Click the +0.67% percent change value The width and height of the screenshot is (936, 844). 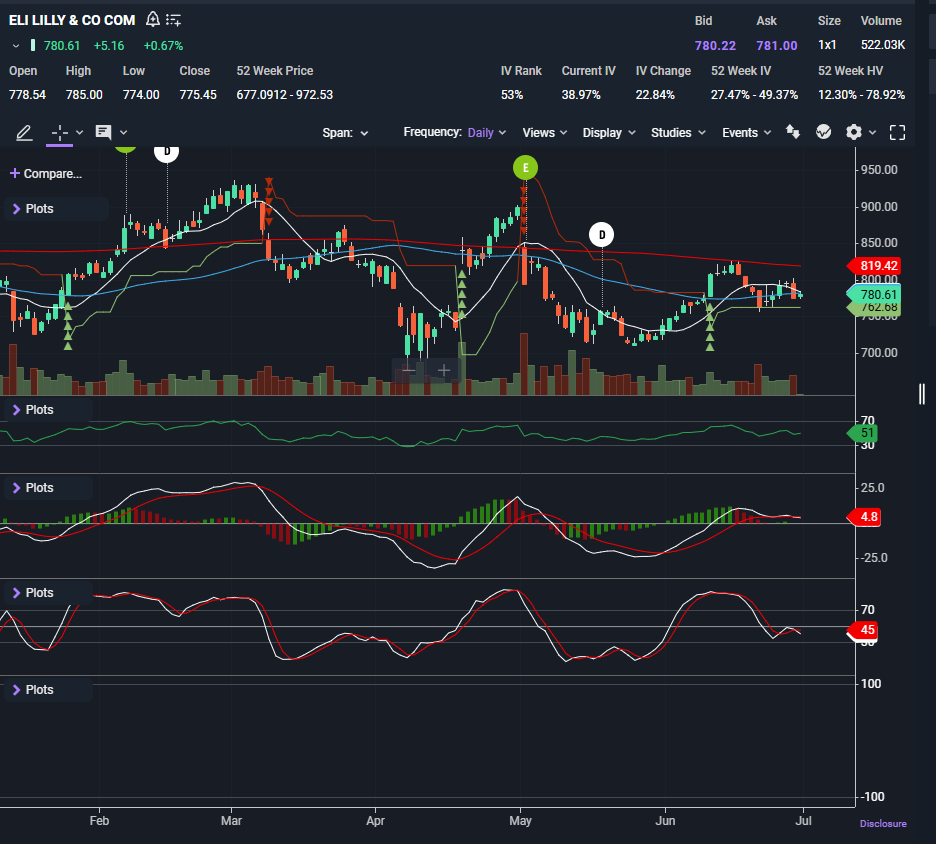pyautogui.click(x=163, y=46)
